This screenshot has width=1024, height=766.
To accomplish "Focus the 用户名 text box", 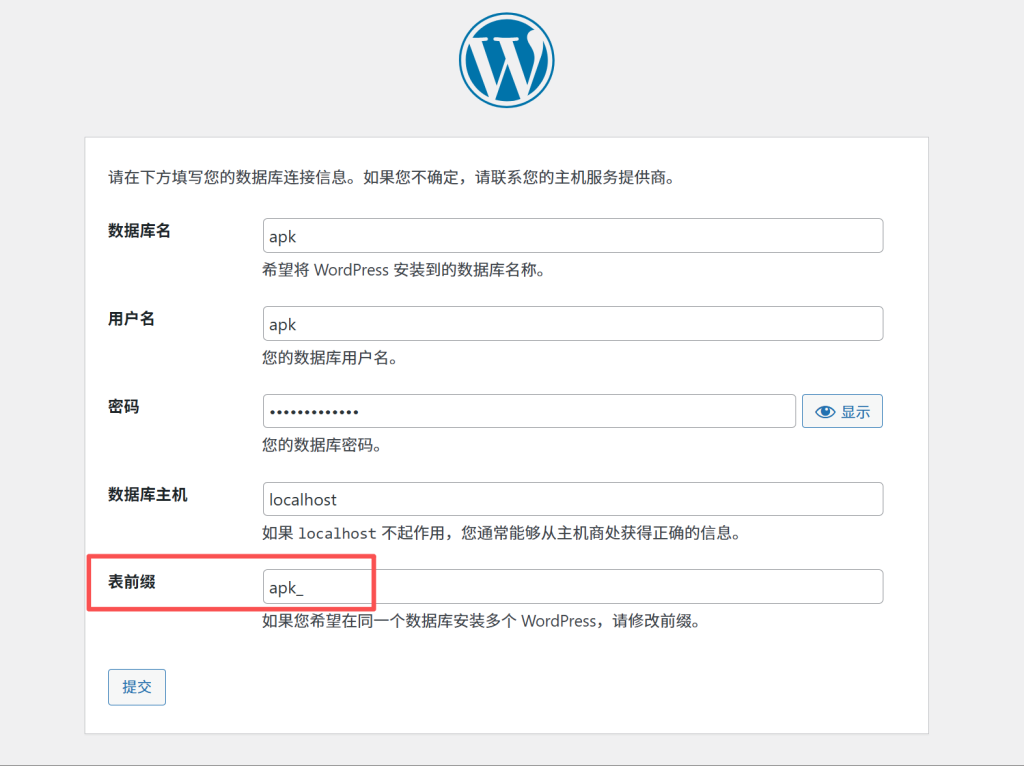I will pyautogui.click(x=572, y=324).
